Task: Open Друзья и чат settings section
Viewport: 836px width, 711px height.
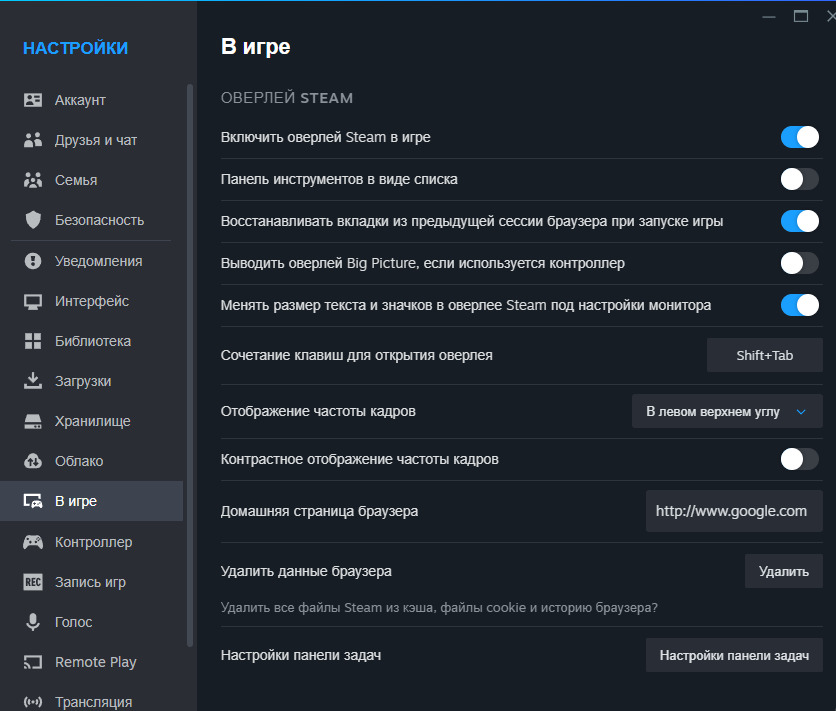Action: click(91, 140)
